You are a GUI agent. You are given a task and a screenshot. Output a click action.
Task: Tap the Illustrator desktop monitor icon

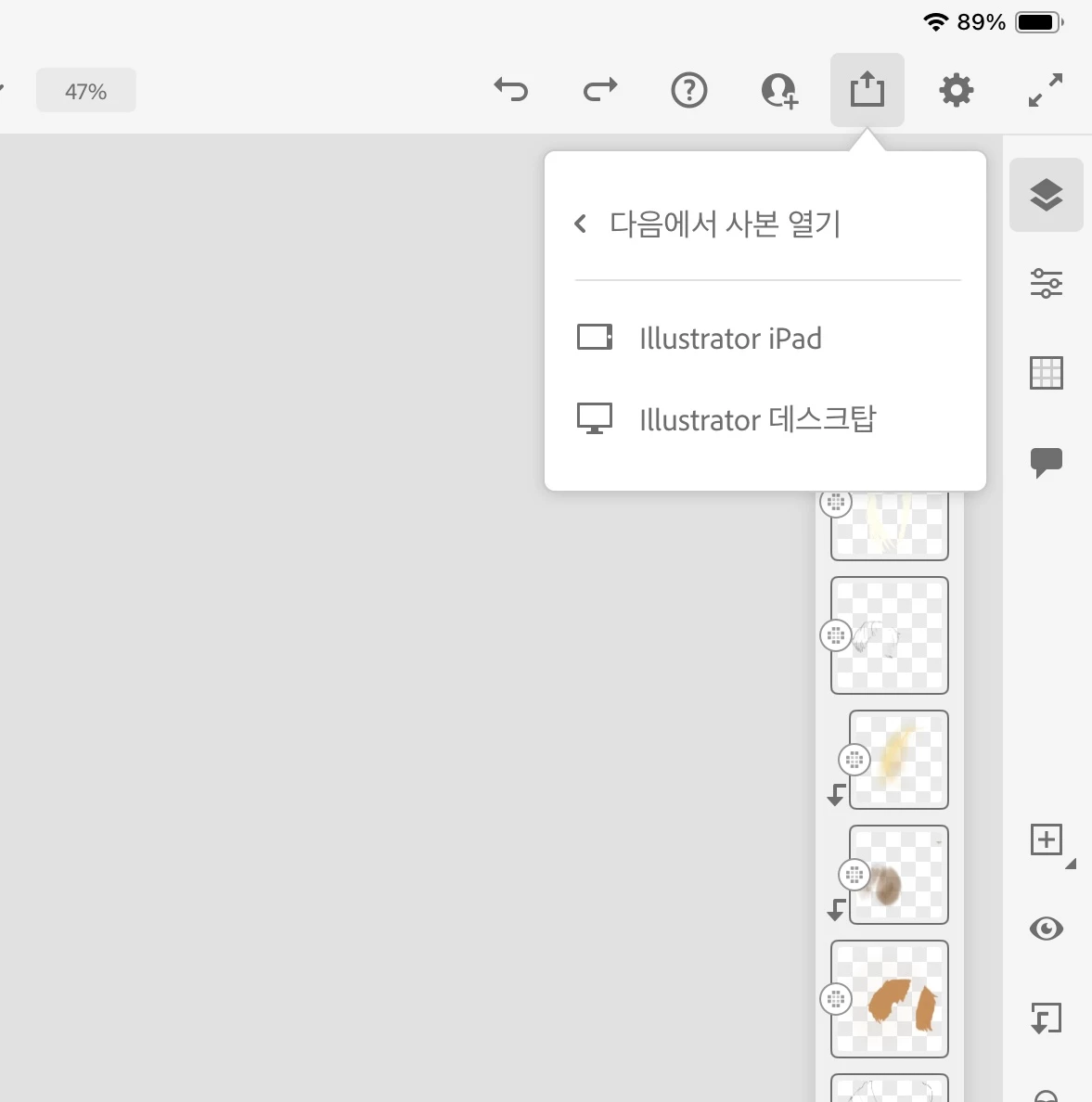click(594, 419)
